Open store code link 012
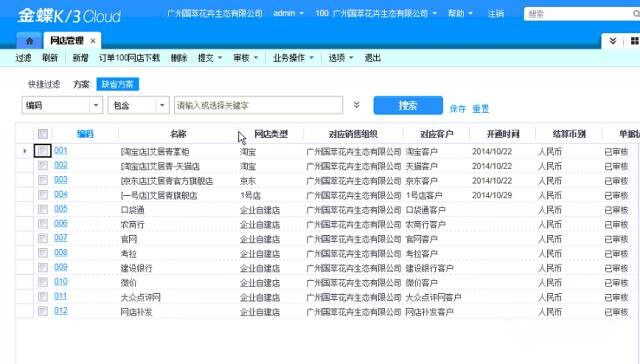Image resolution: width=640 pixels, height=364 pixels. (60, 311)
